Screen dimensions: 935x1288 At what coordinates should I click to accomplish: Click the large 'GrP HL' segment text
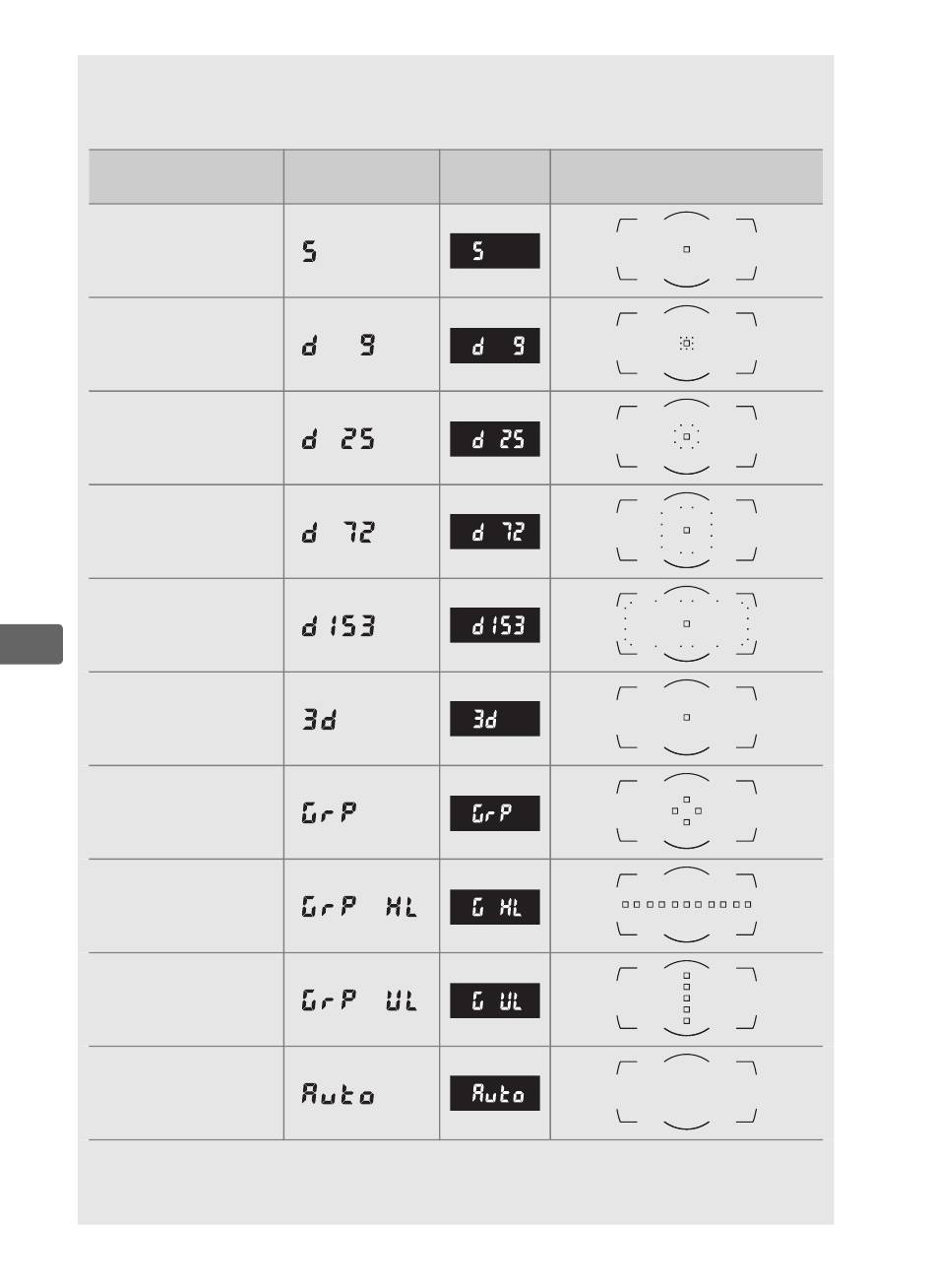359,908
